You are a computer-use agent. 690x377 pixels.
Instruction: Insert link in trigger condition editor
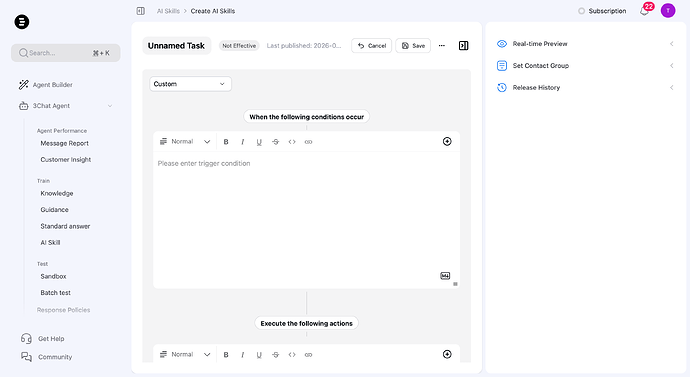point(308,142)
